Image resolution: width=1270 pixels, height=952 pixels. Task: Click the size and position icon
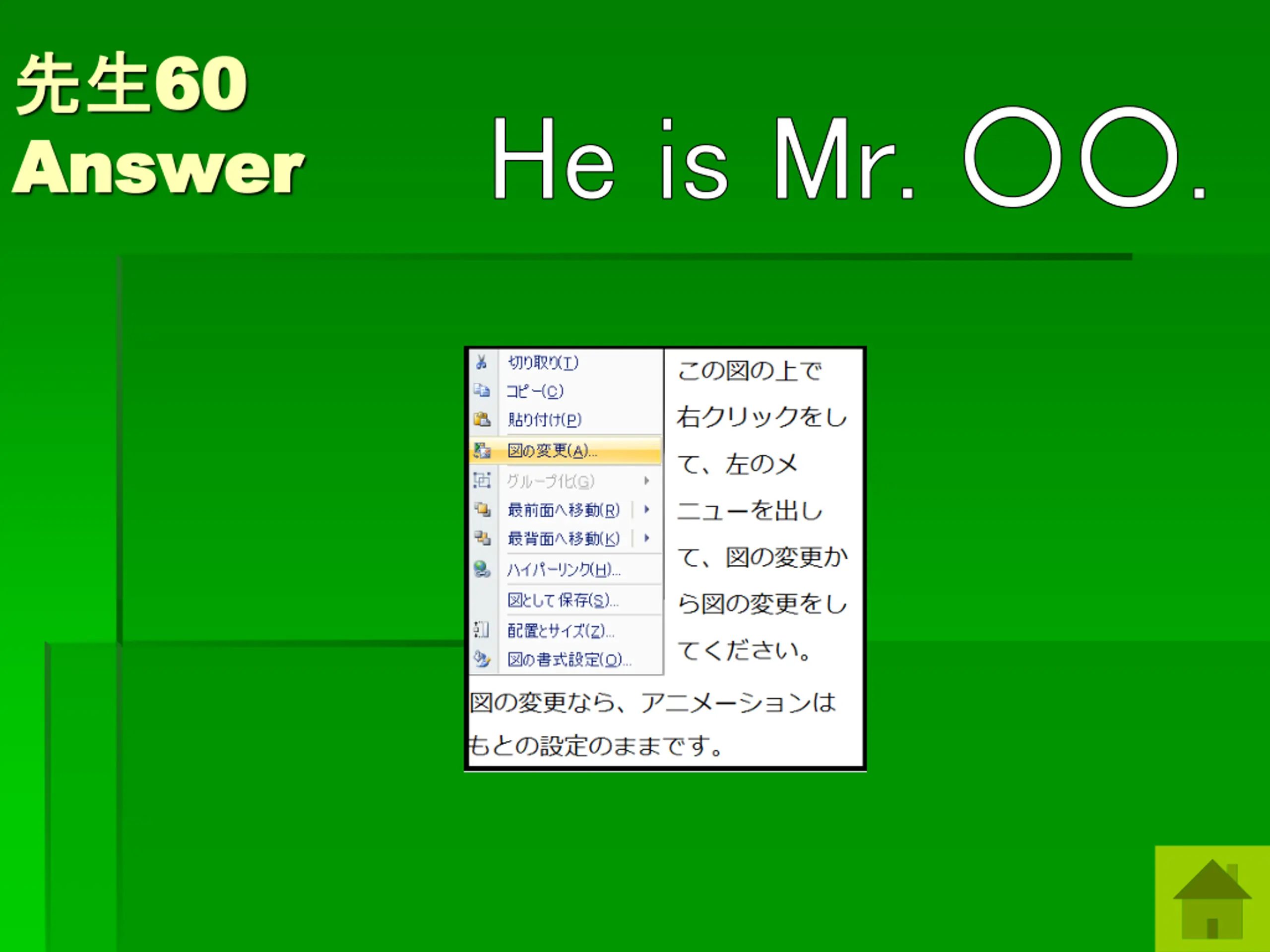[x=481, y=630]
